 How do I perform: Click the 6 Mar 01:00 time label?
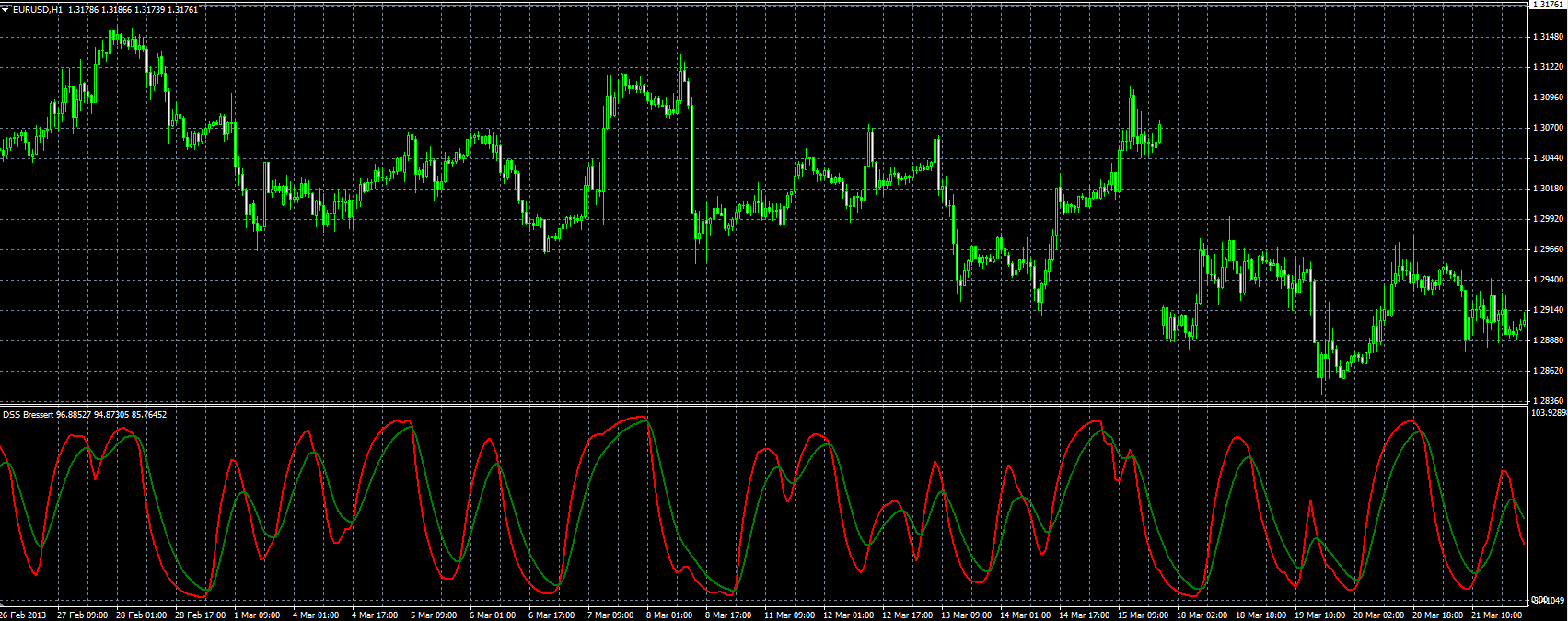pos(493,615)
